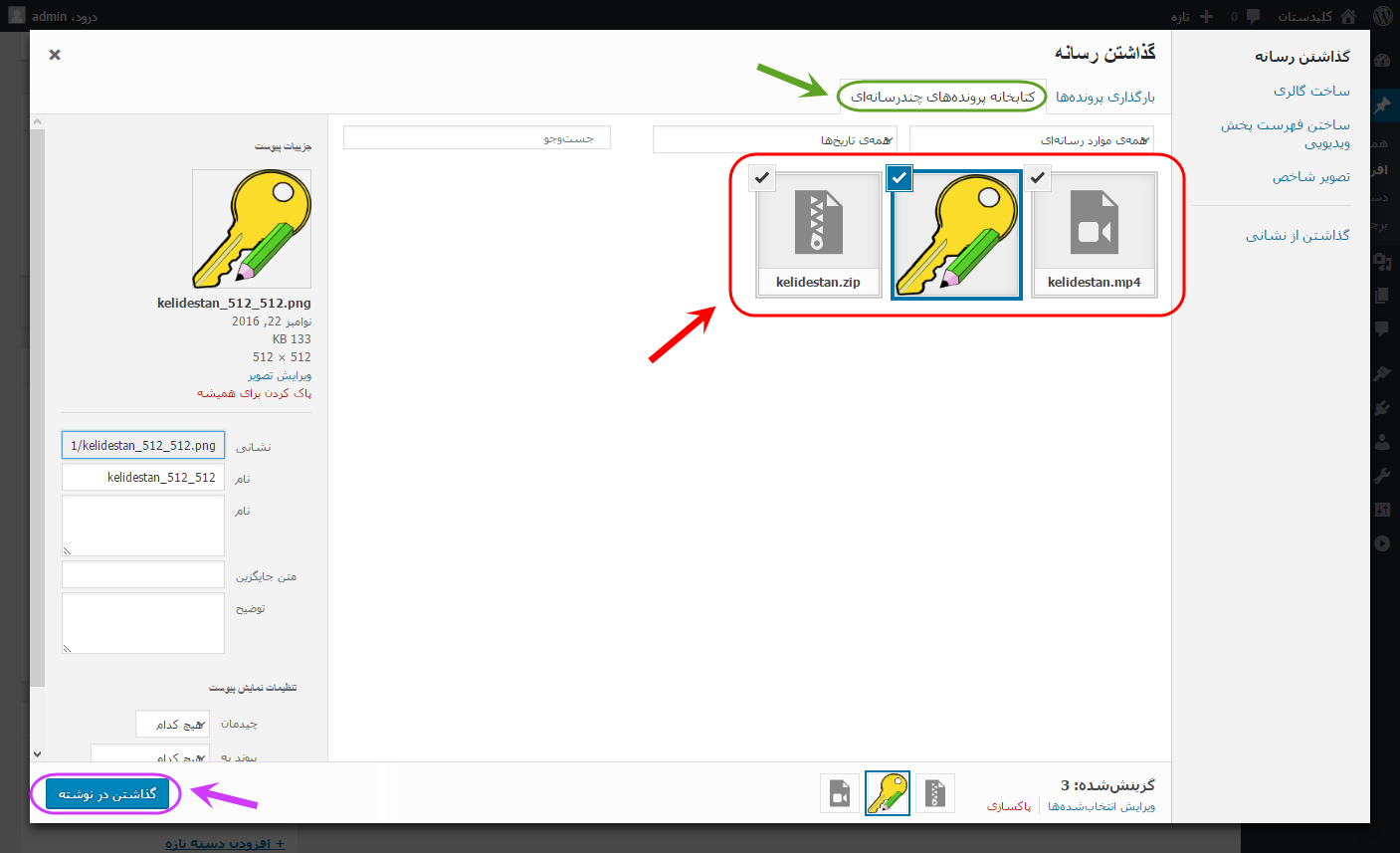Switch to بارگذاری پرونده‌ها tab

coord(1105,97)
